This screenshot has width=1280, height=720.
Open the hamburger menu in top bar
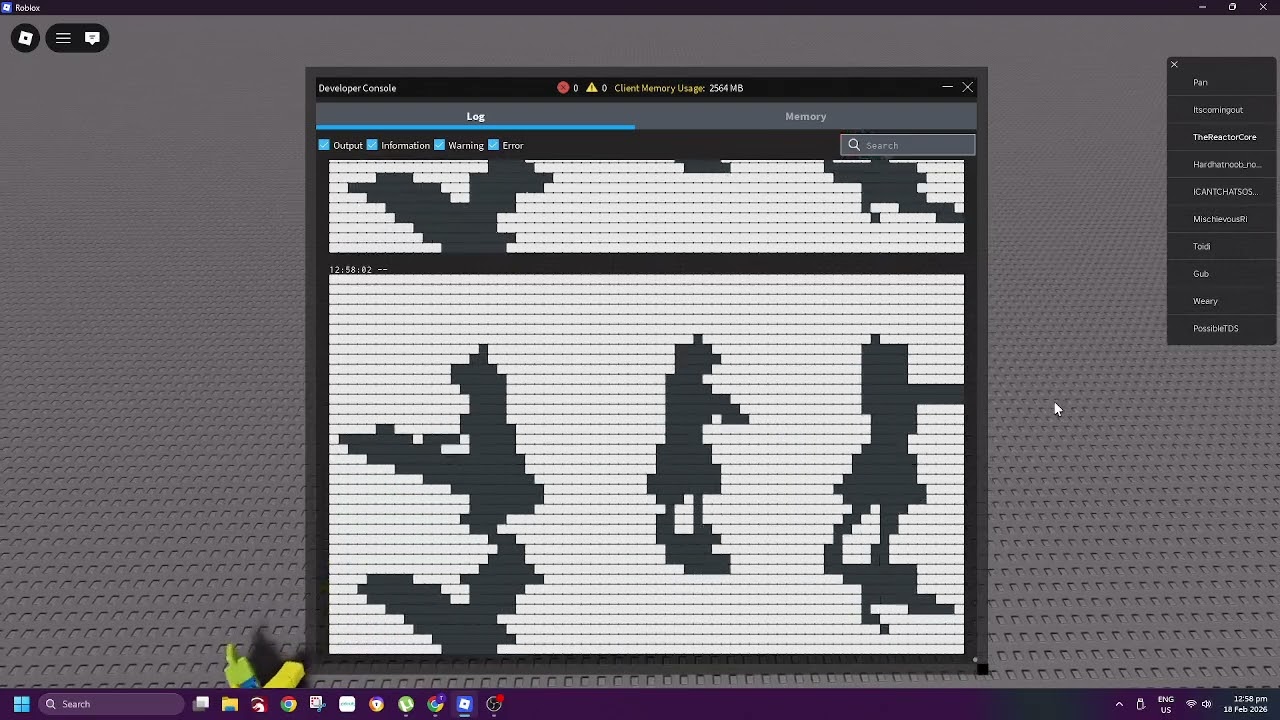click(63, 38)
